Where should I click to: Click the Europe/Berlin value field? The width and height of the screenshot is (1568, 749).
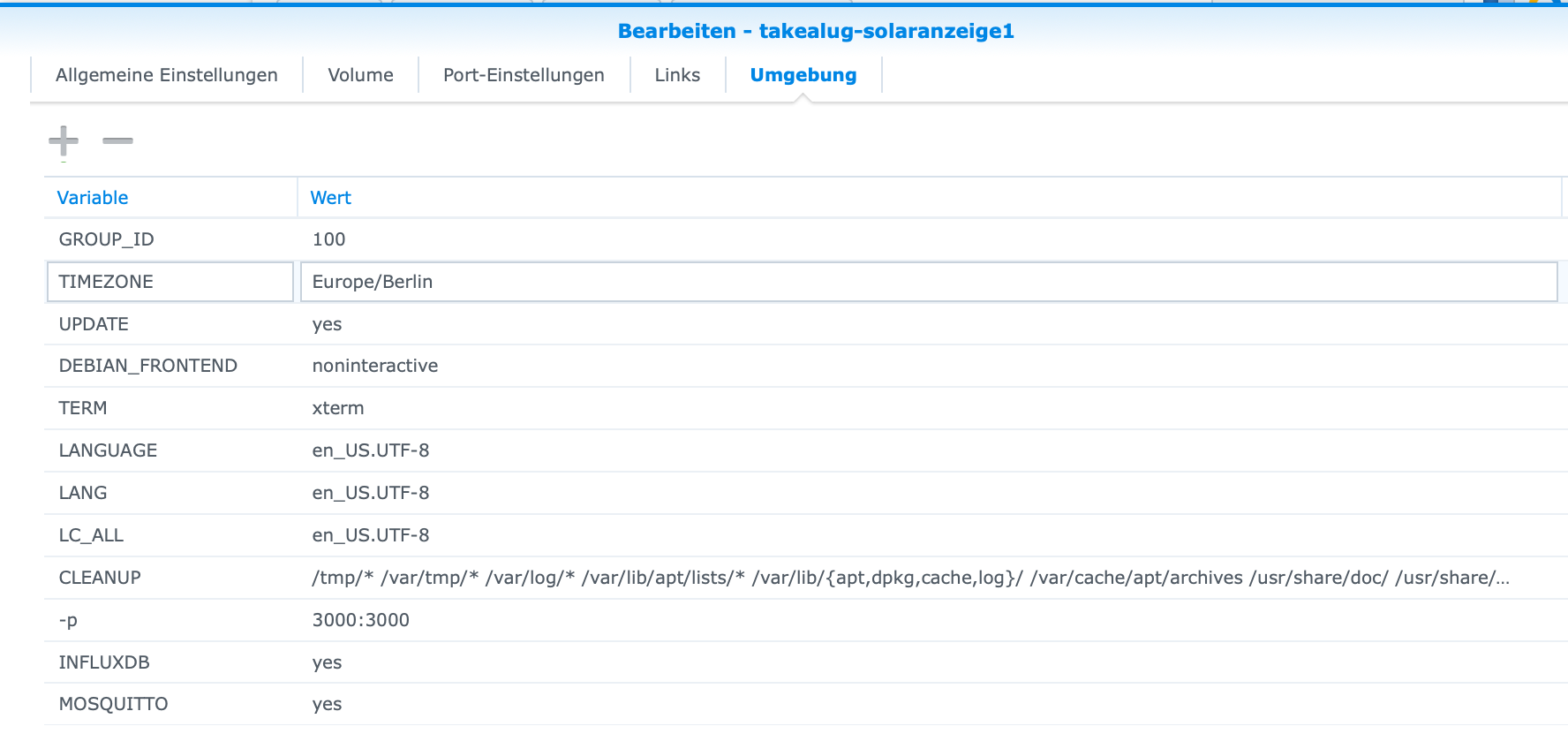coord(927,282)
